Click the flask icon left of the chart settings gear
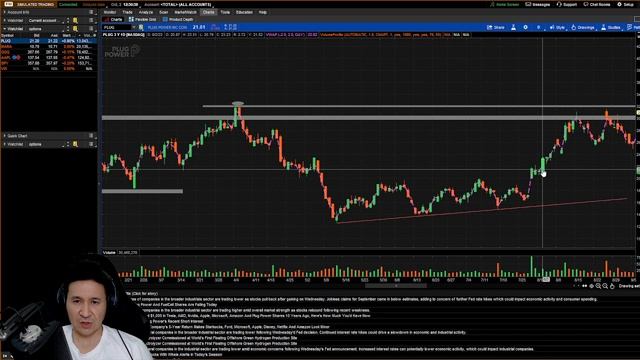The image size is (640, 360). (x=513, y=27)
